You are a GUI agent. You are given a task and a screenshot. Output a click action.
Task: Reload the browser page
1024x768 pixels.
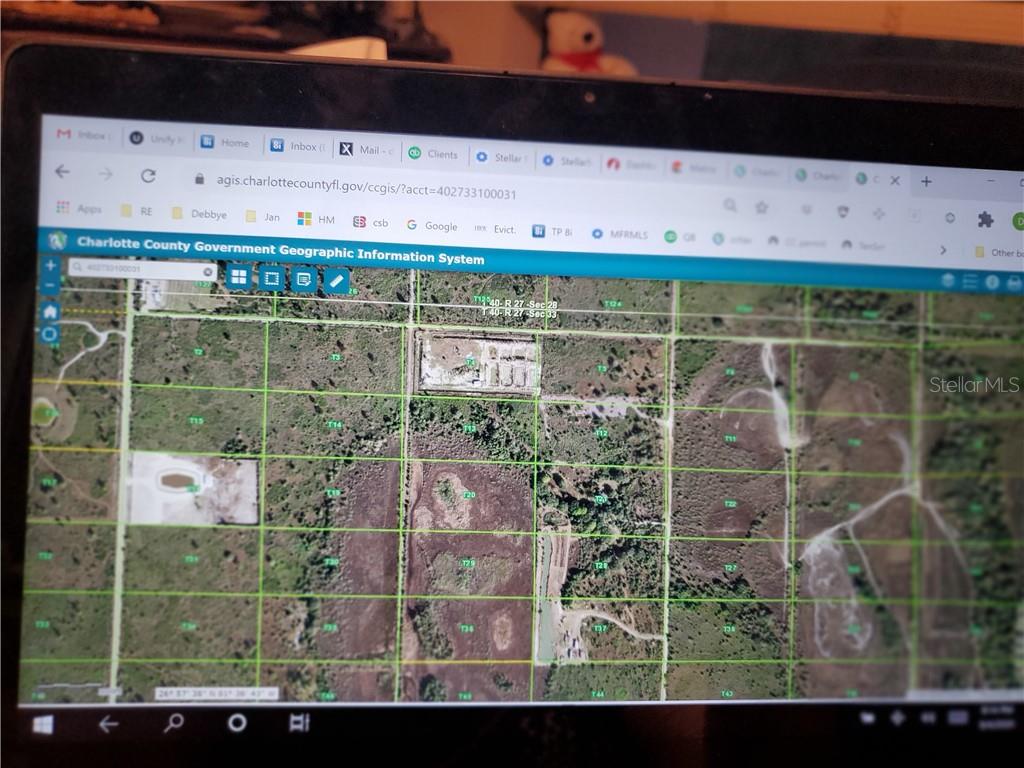148,175
